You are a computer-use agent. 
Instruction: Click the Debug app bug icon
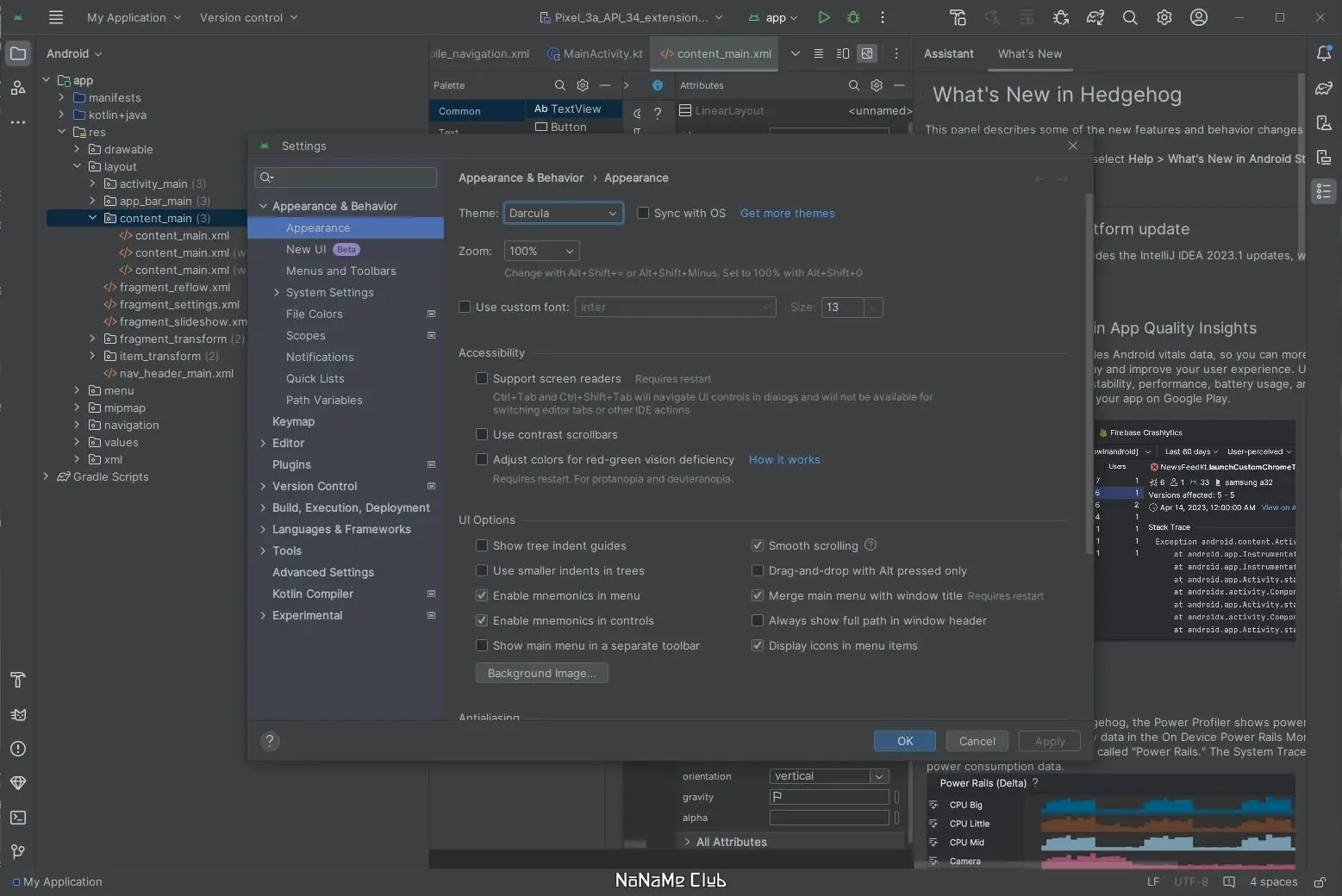tap(853, 17)
